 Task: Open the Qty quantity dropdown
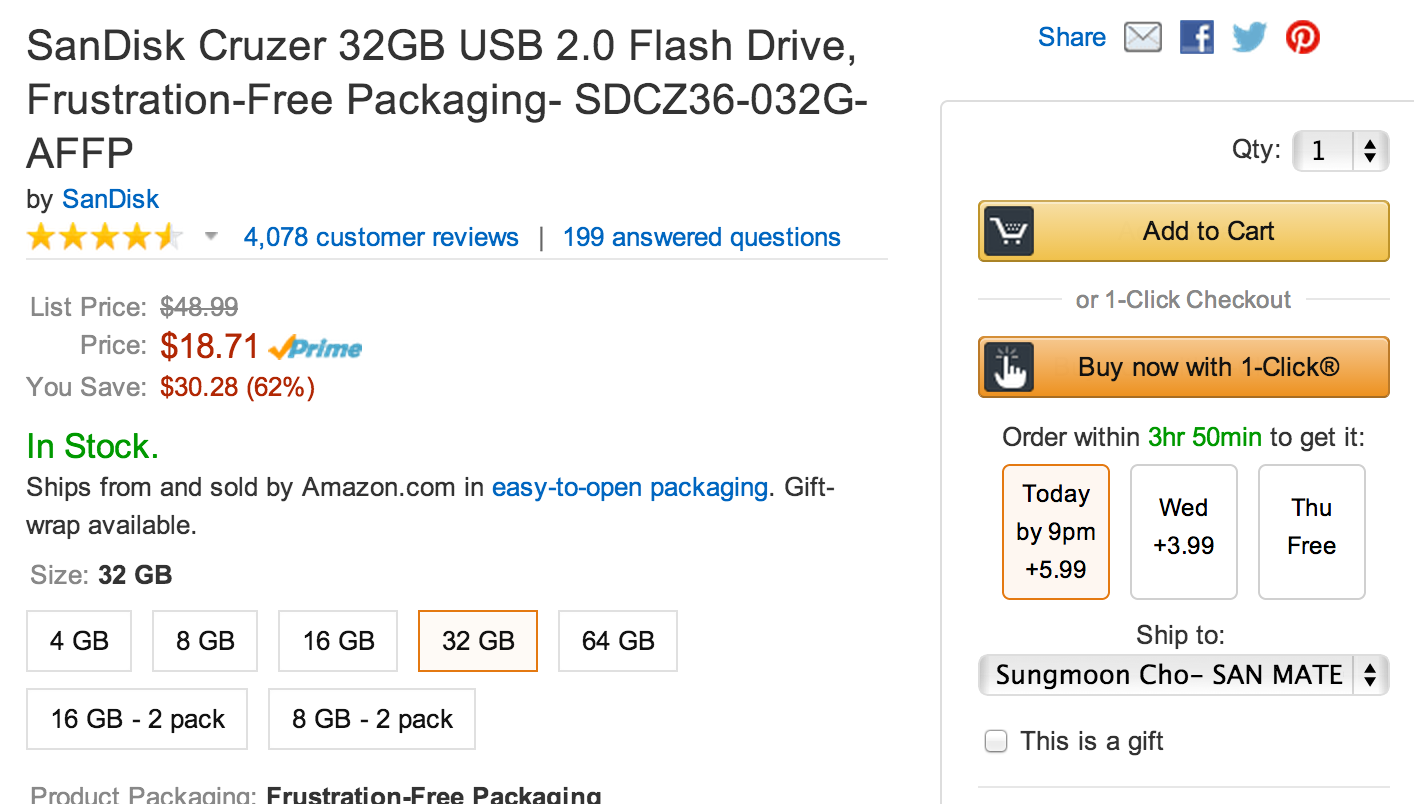click(x=1340, y=152)
